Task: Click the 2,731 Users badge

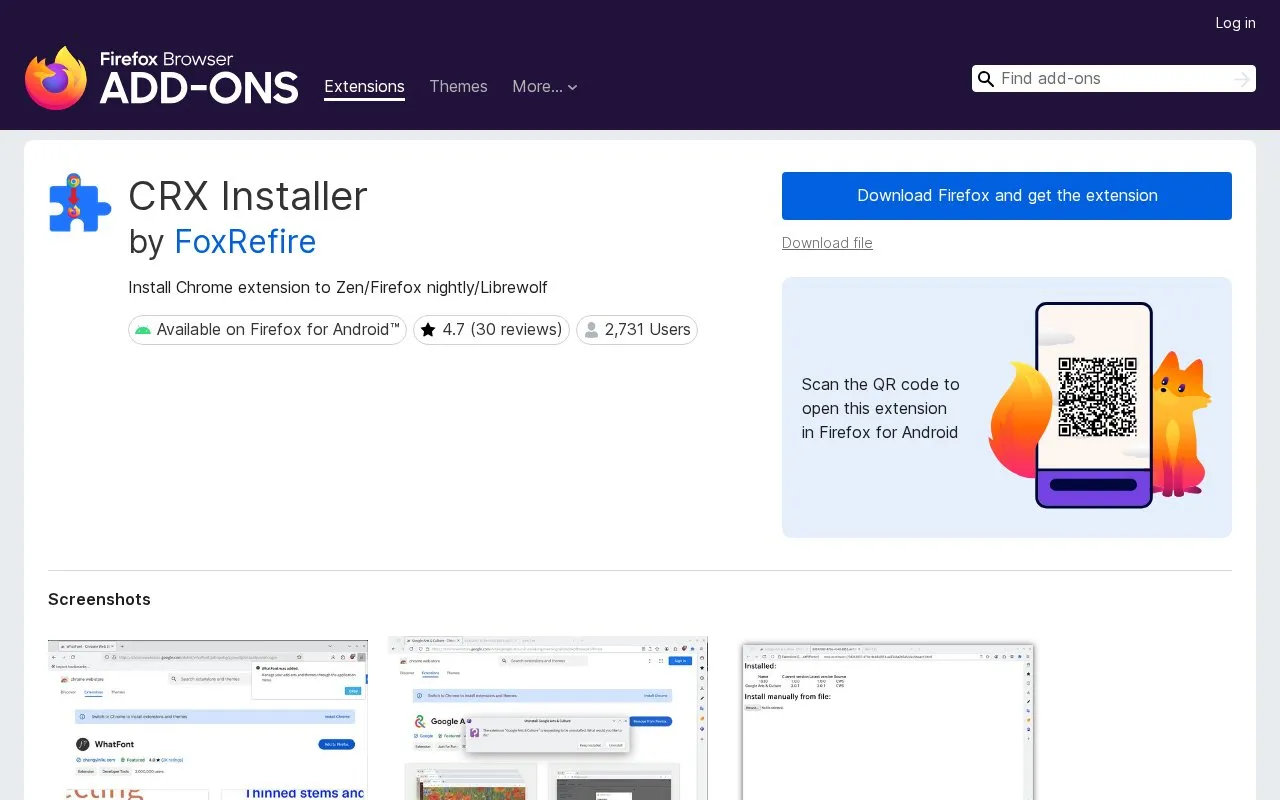Action: (x=637, y=330)
